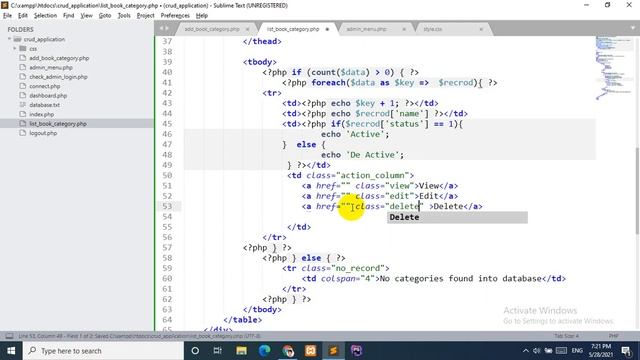Close the admin_menu.php tab
The height and width of the screenshot is (360, 640).
pos(404,29)
